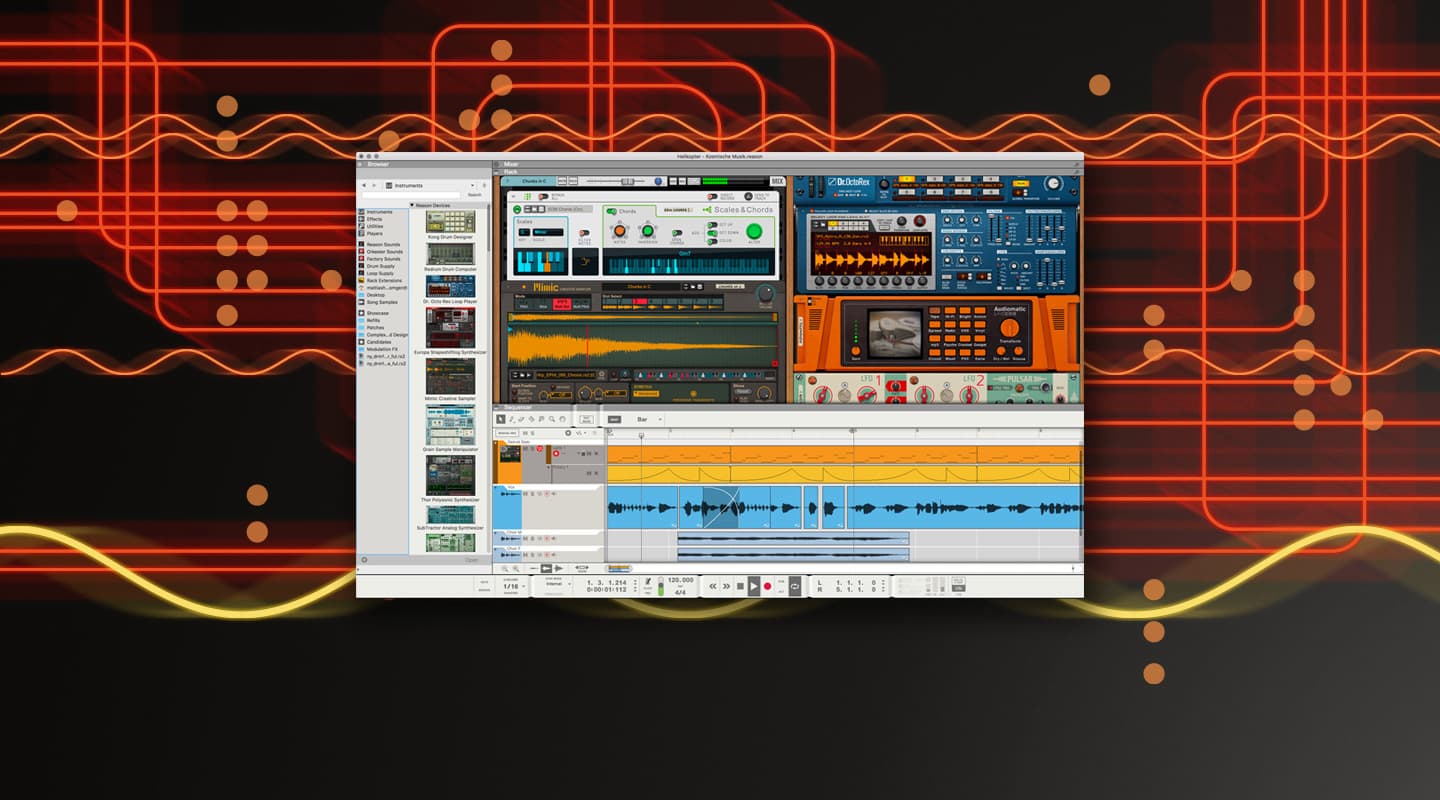Screen dimensions: 1440x800
Task: Click the Play button in transport
Action: pyautogui.click(x=754, y=586)
